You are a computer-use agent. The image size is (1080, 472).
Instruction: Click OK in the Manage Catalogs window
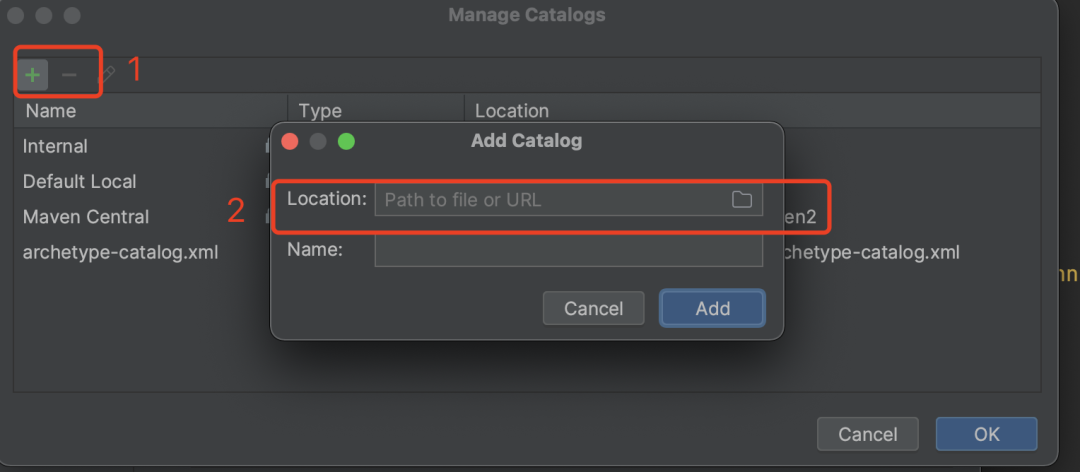pos(986,434)
